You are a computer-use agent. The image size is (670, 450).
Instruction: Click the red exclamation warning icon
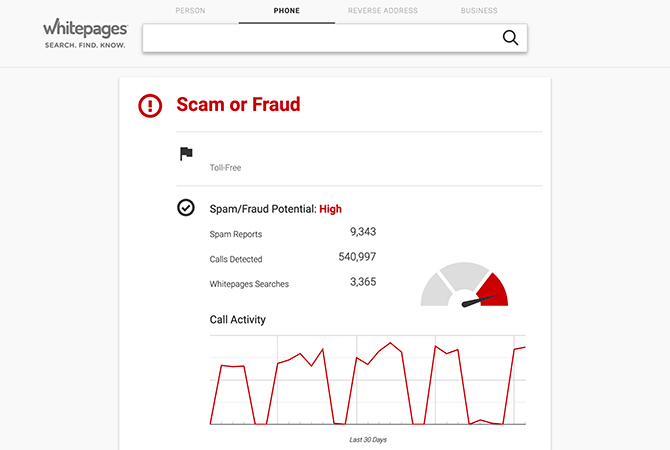[x=150, y=106]
